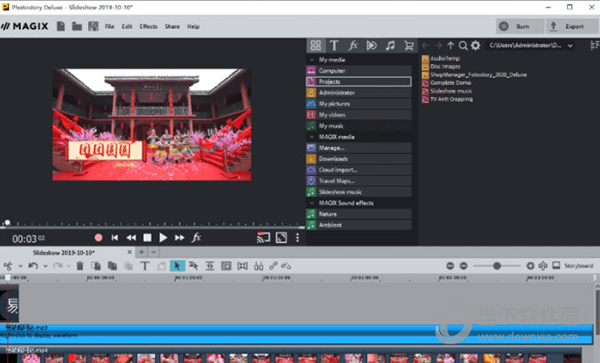
Task: Switch to the media import grid tab
Action: [x=316, y=46]
